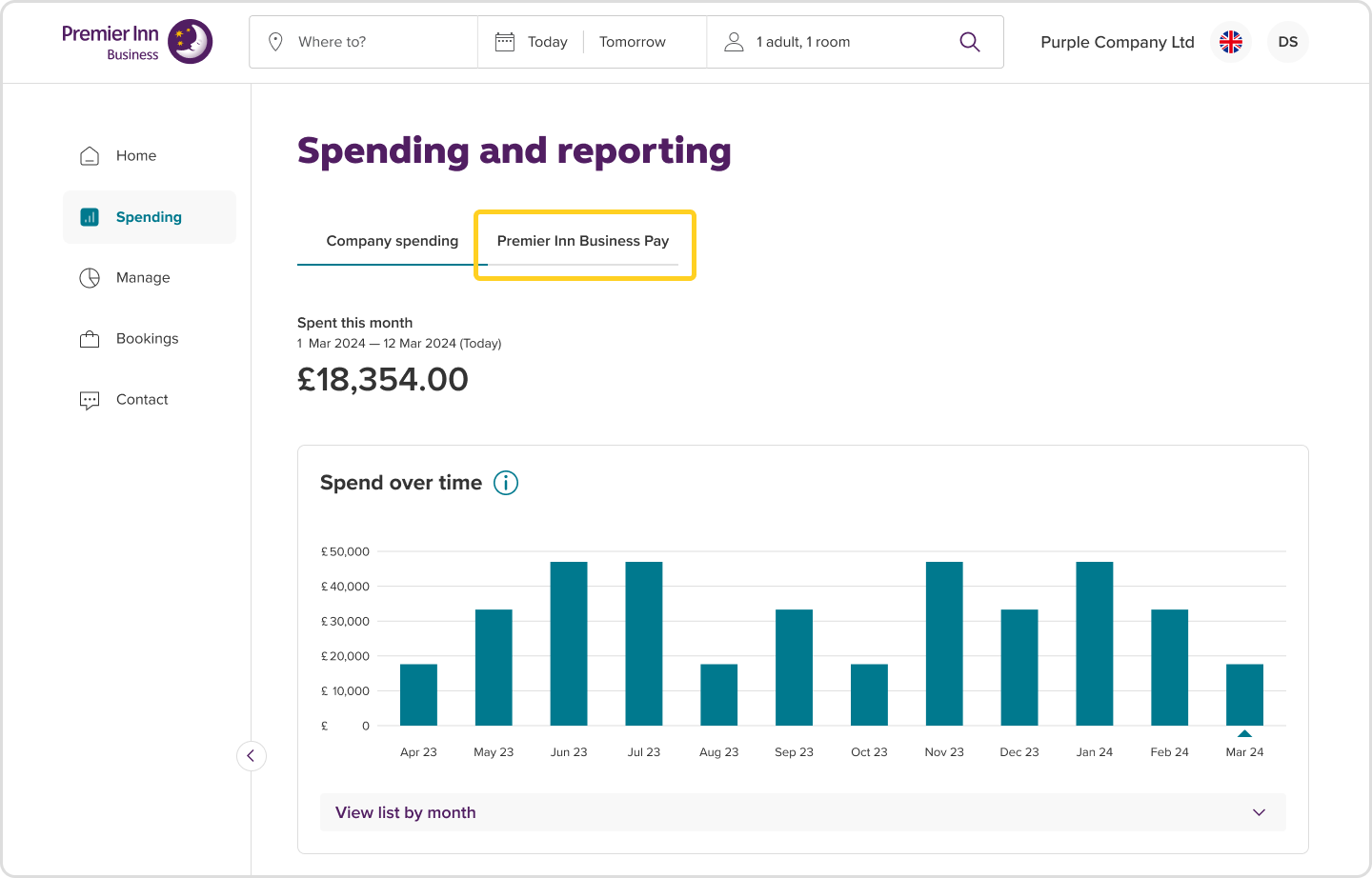Open 1 adult, 1 room selector

803,42
